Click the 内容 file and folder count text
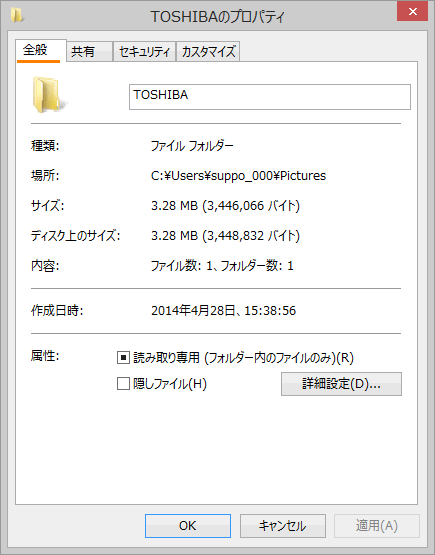Image resolution: width=435 pixels, height=555 pixels. 222,265
